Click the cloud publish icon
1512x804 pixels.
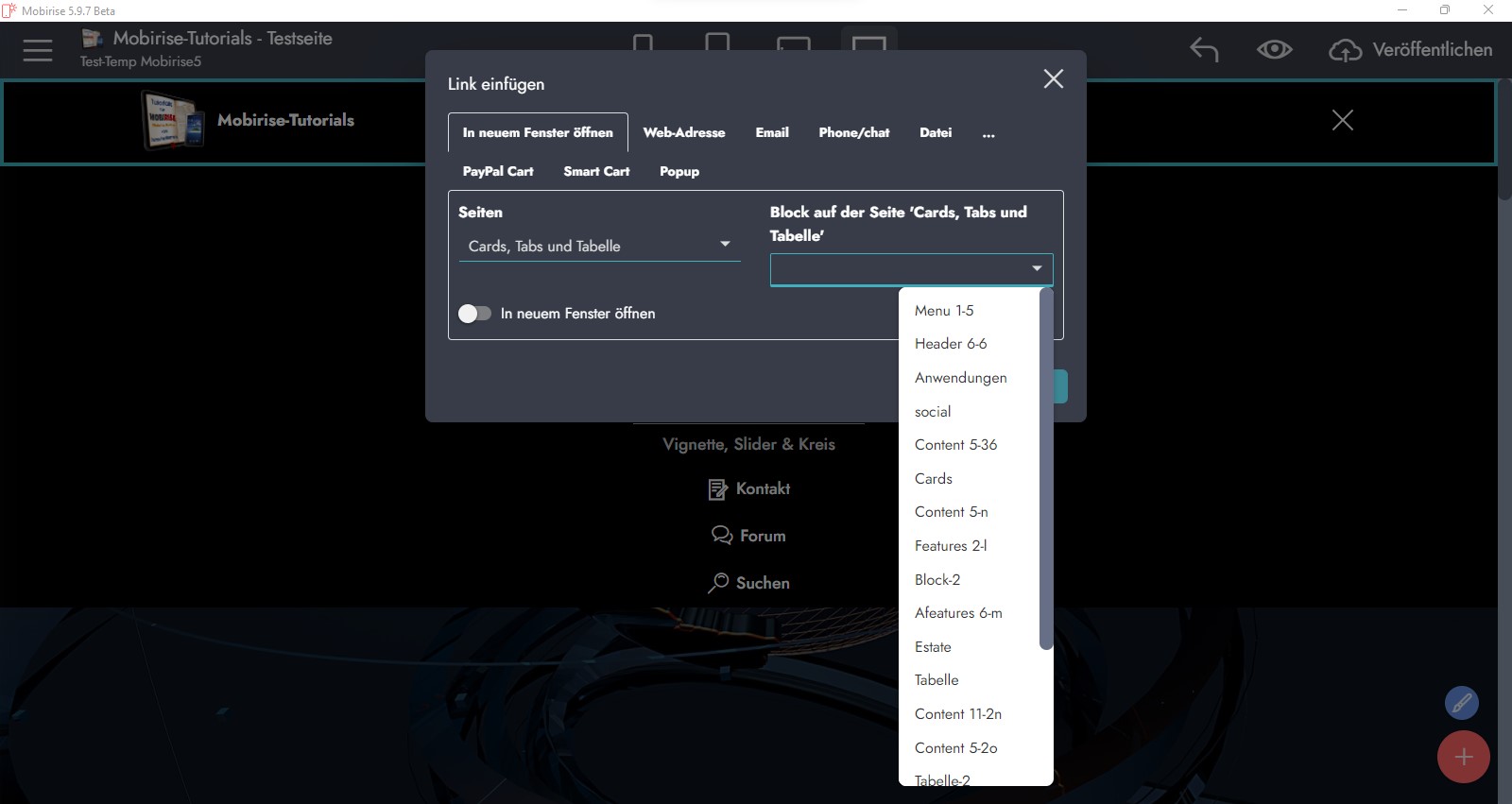pos(1345,51)
